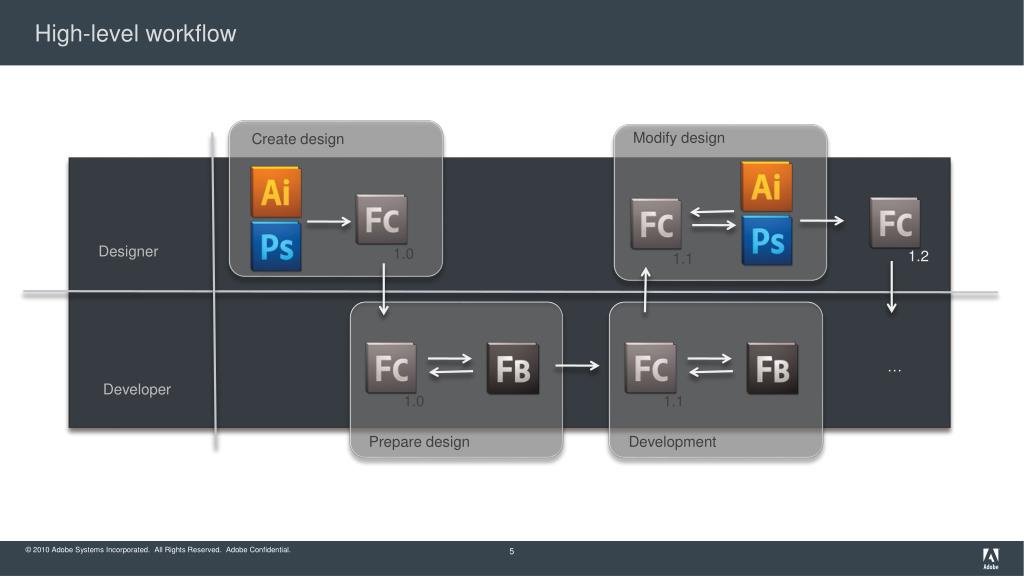Click the Adobe logo in the footer
The image size is (1024, 576).
(991, 558)
